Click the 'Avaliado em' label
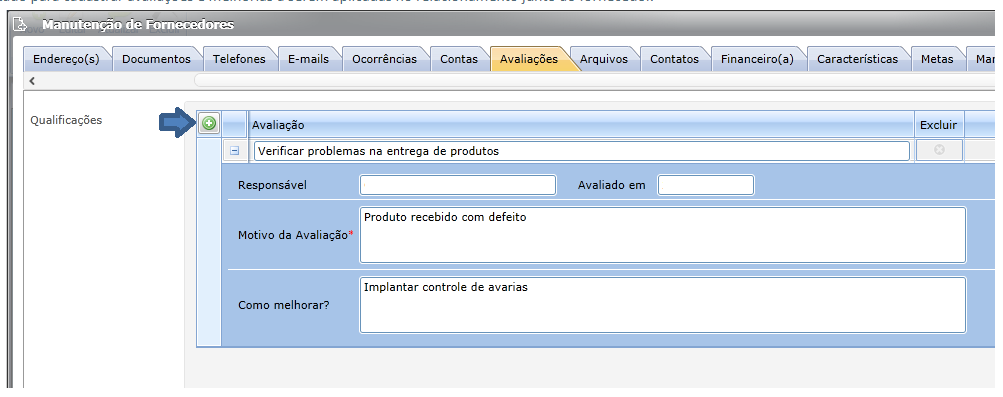1003x397 pixels. point(612,185)
